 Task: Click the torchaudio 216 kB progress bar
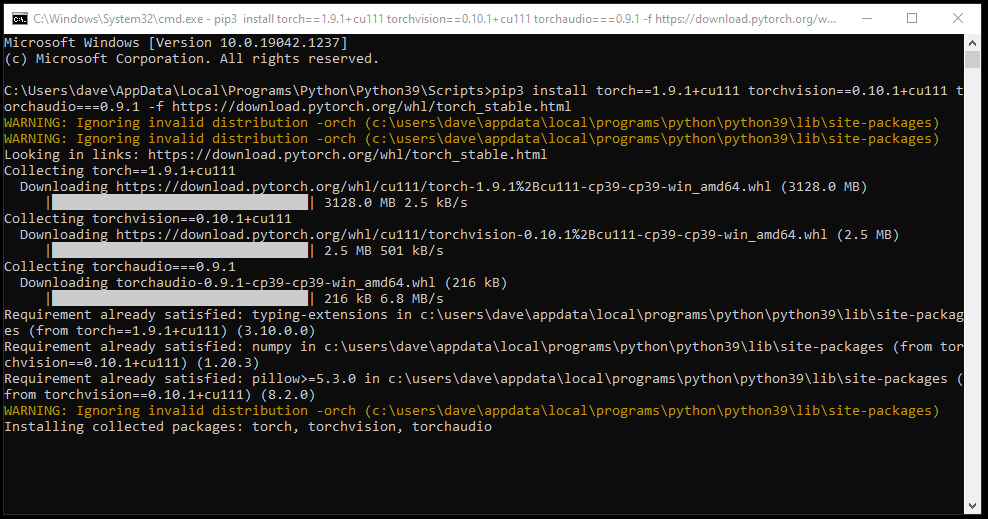[x=180, y=298]
